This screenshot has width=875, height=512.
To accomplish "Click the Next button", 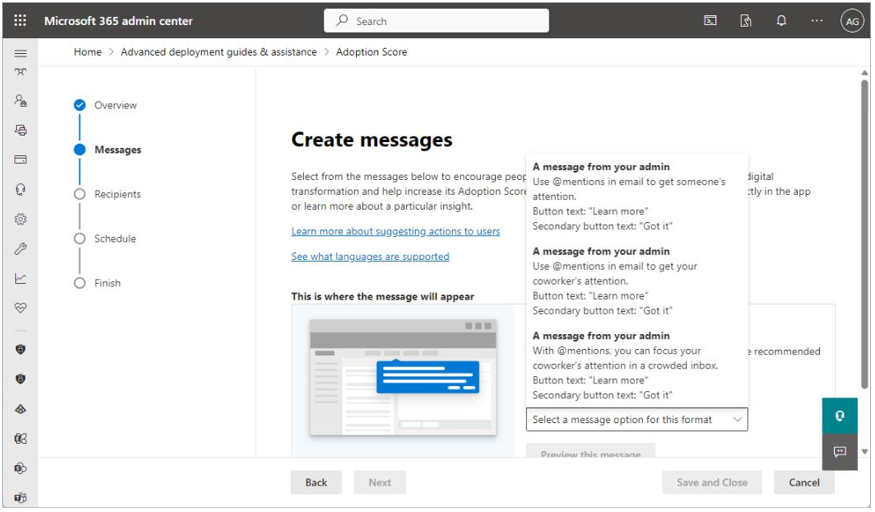I will coord(379,482).
